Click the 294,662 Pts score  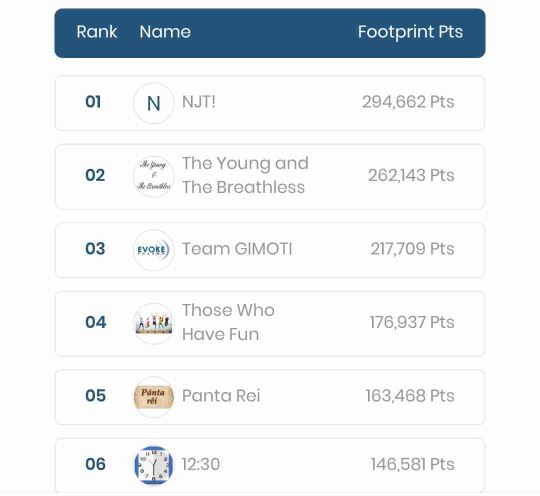click(408, 102)
